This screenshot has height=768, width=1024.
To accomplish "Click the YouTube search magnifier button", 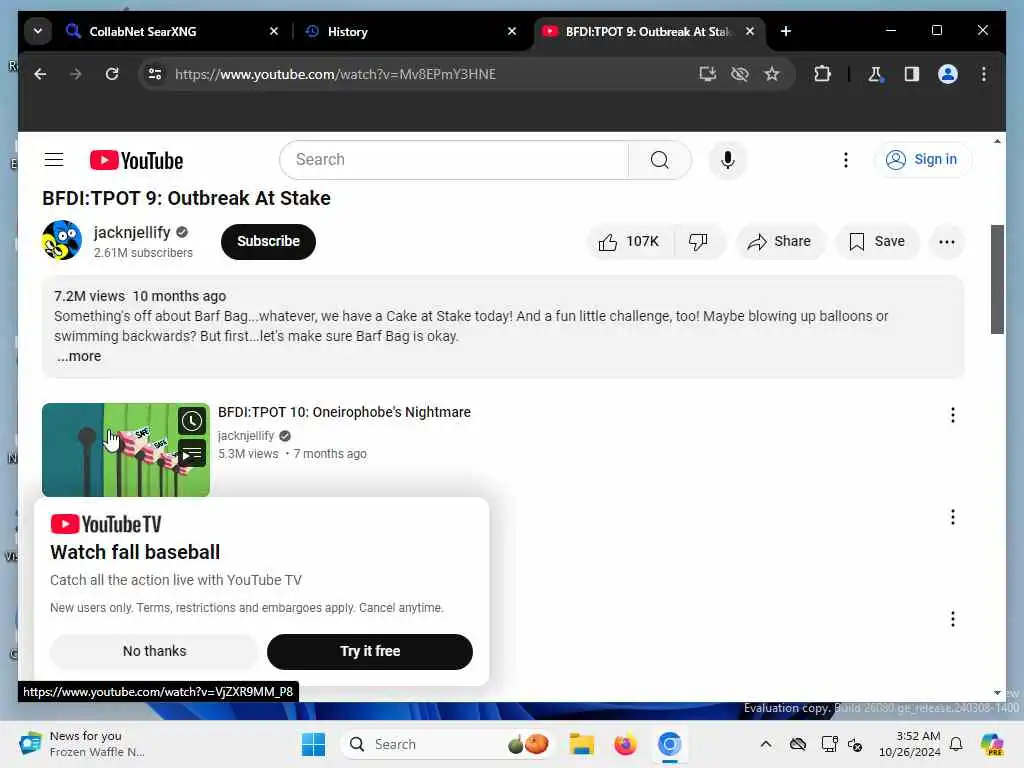I will click(x=660, y=160).
